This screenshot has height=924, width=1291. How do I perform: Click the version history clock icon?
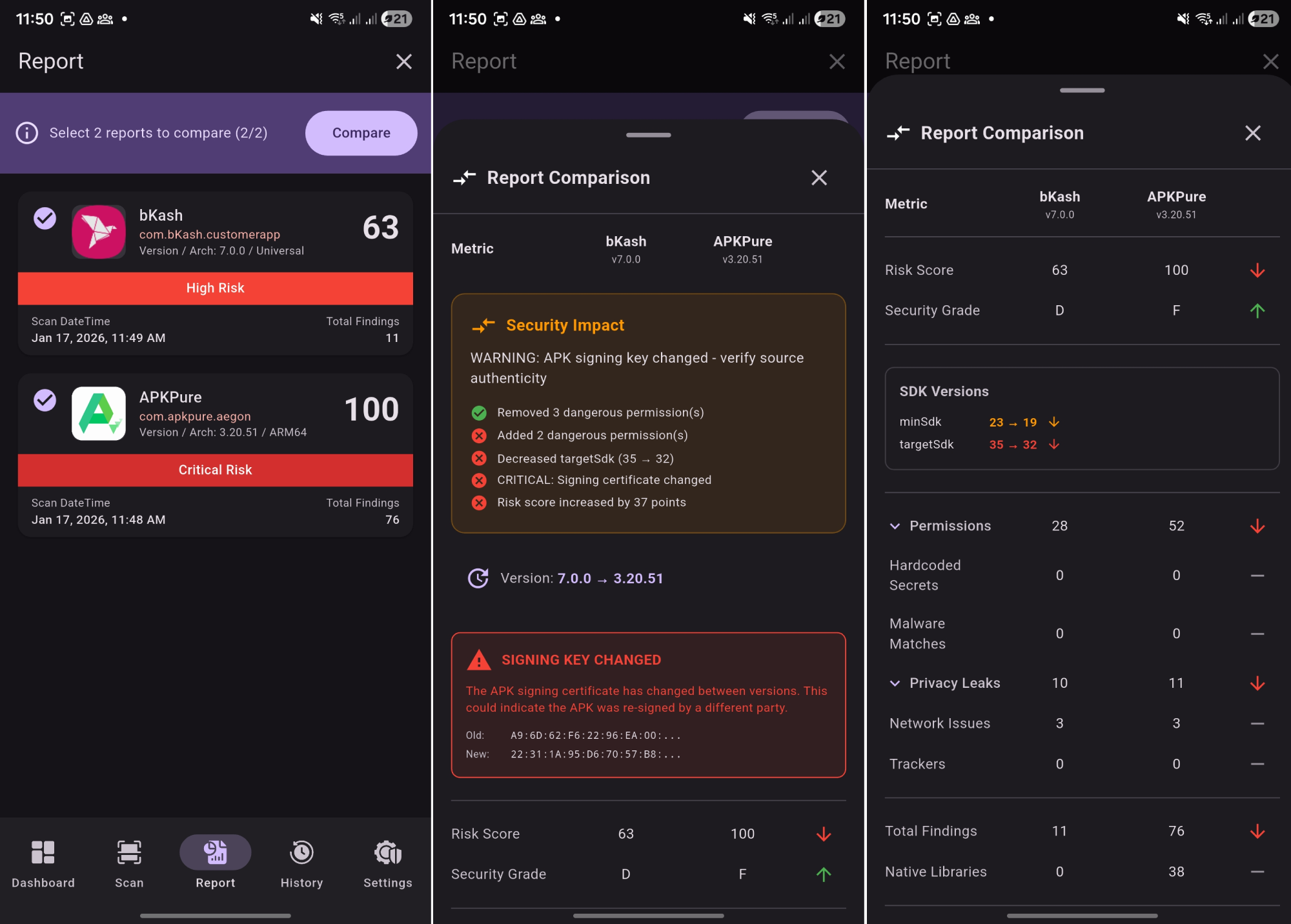tap(478, 578)
